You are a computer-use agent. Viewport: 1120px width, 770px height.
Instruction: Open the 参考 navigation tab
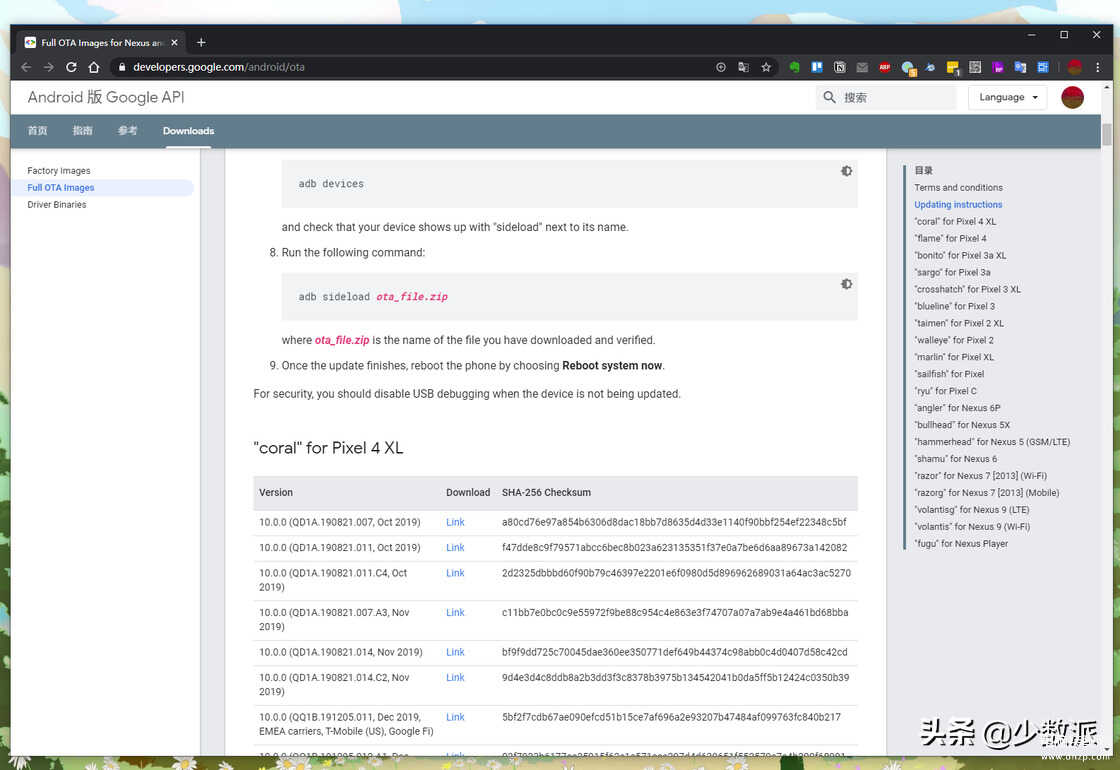tap(127, 131)
